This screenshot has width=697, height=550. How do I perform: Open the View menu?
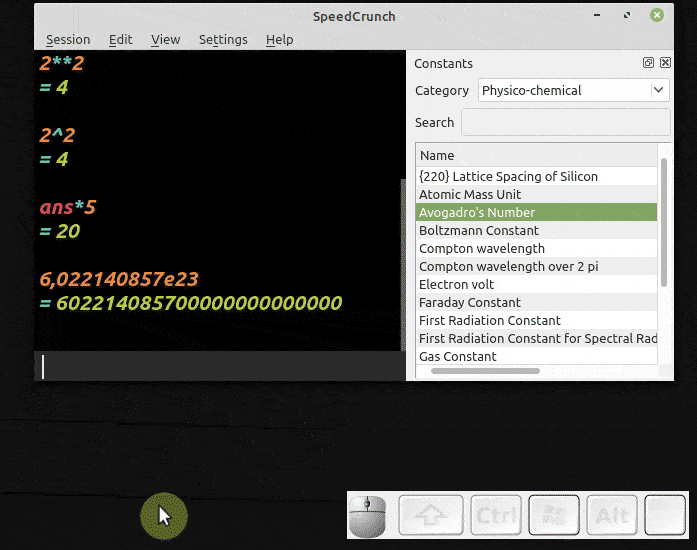pyautogui.click(x=165, y=40)
